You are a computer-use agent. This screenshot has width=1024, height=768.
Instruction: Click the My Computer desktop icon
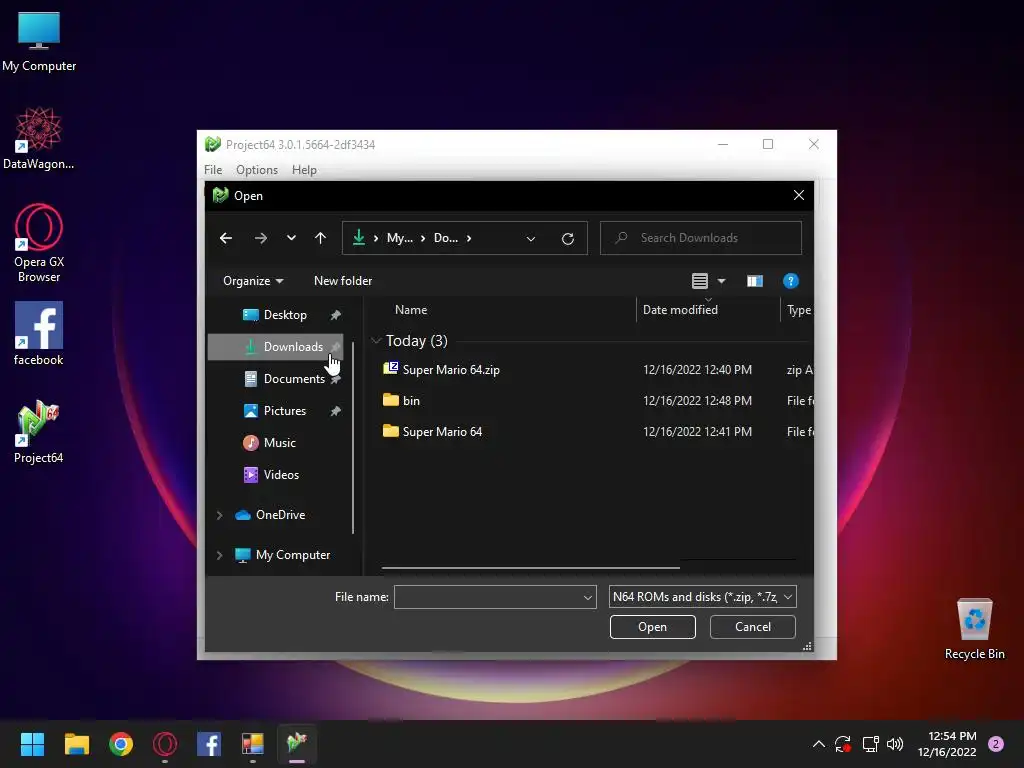(39, 42)
